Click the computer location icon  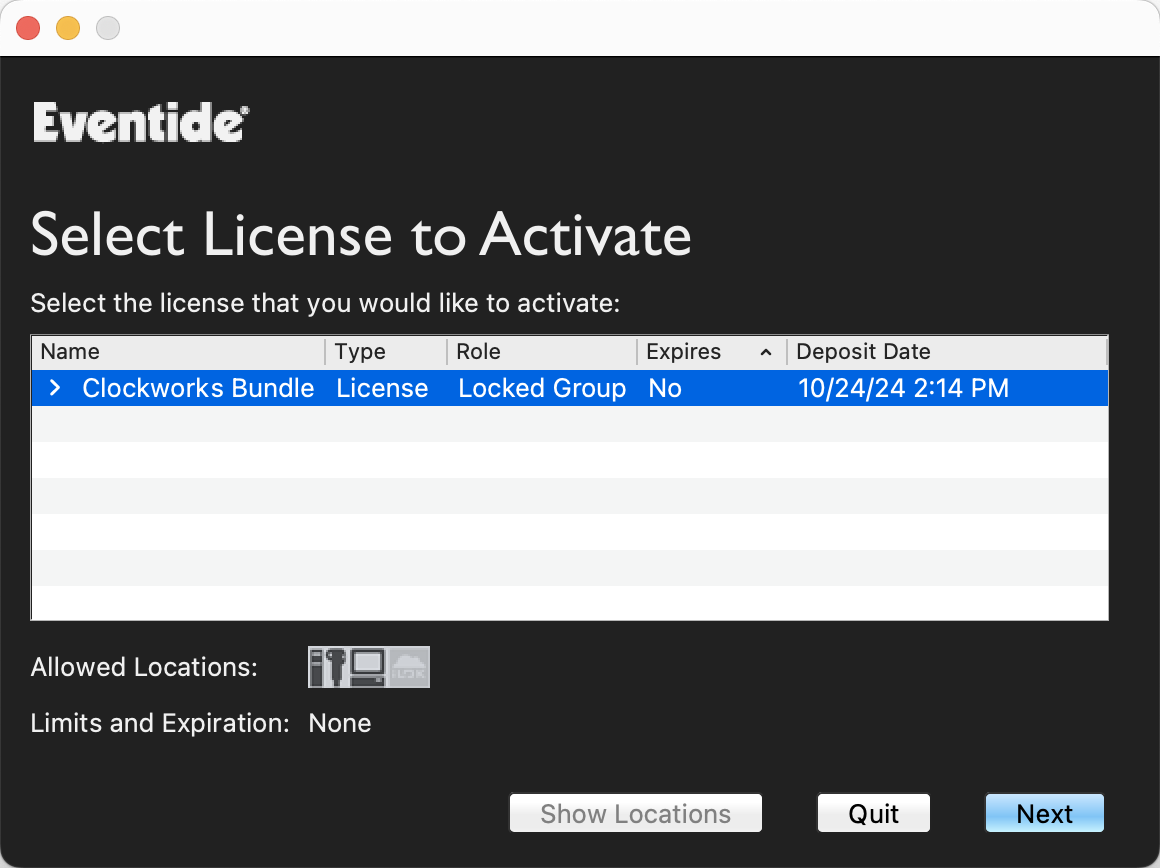pos(368,667)
